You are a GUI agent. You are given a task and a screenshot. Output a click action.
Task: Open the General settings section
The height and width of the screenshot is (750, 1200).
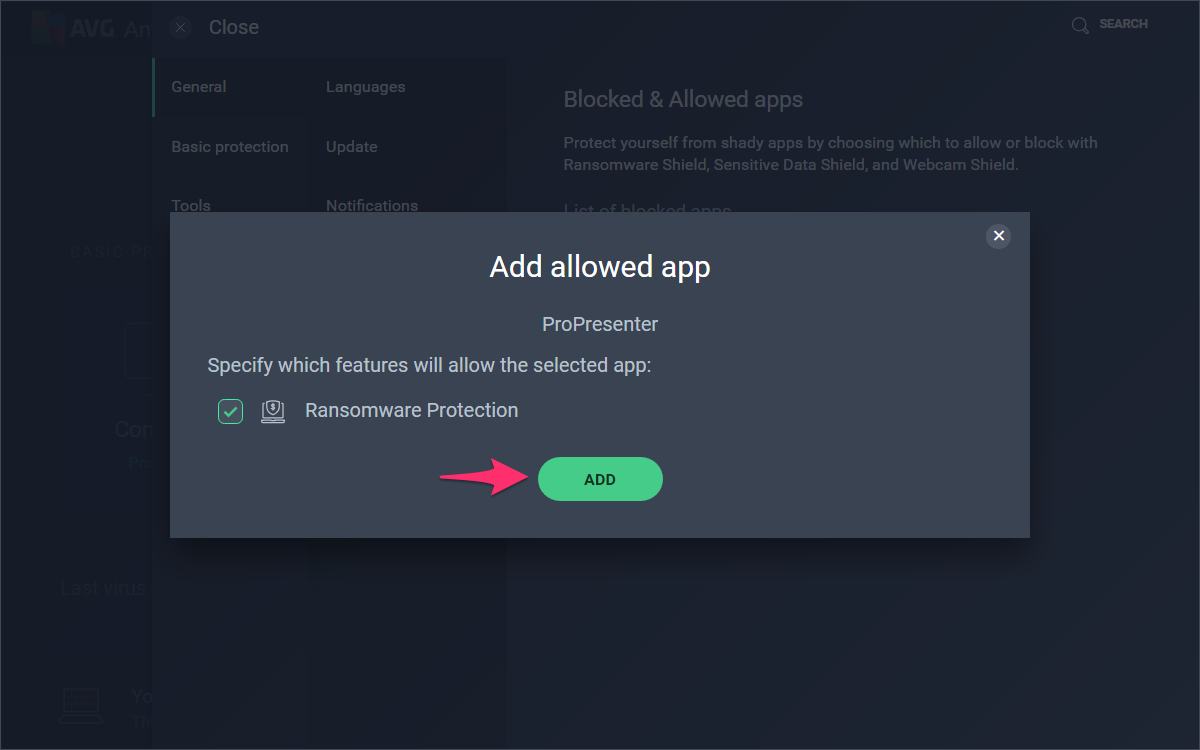point(199,87)
